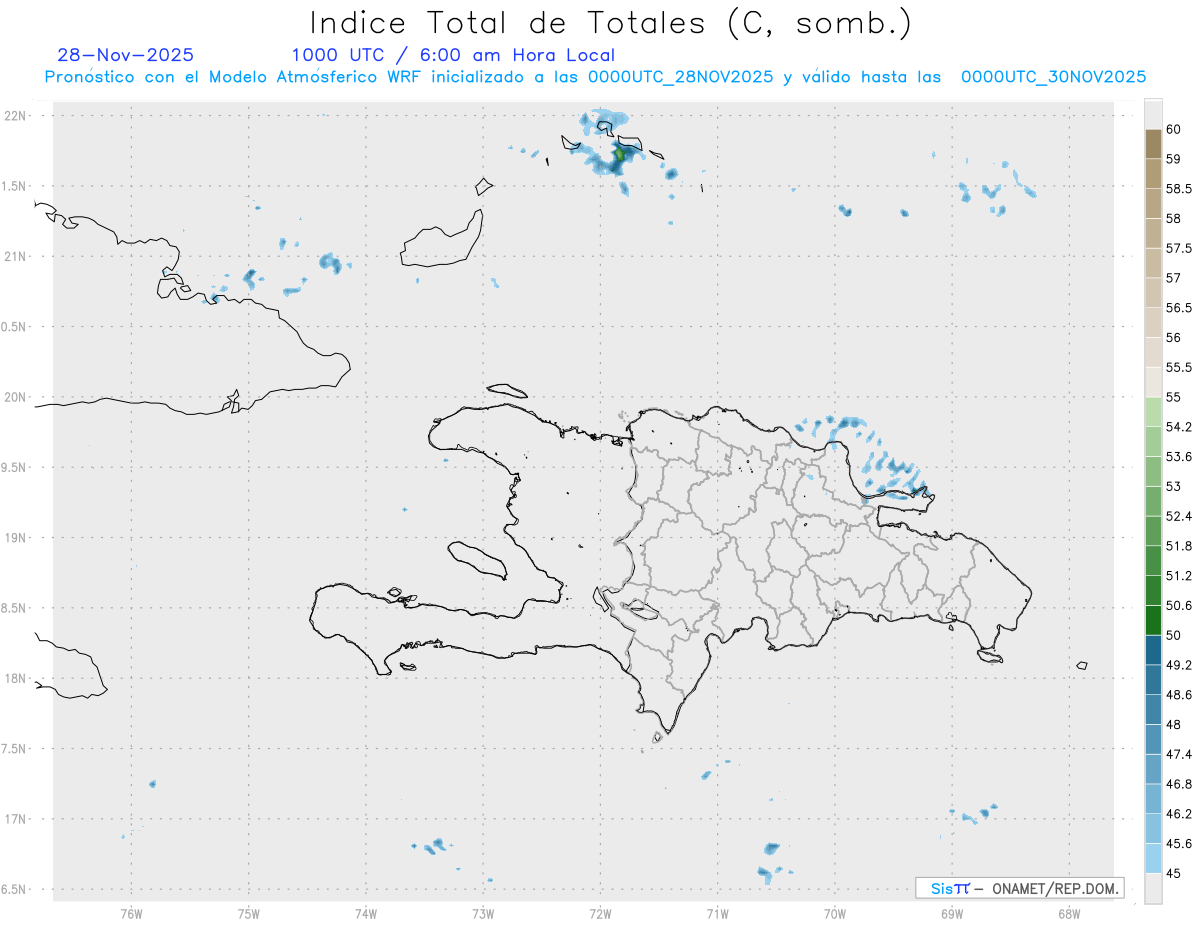1200x927 pixels.
Task: Click the "59" value on the color scale
Action: point(1174,158)
